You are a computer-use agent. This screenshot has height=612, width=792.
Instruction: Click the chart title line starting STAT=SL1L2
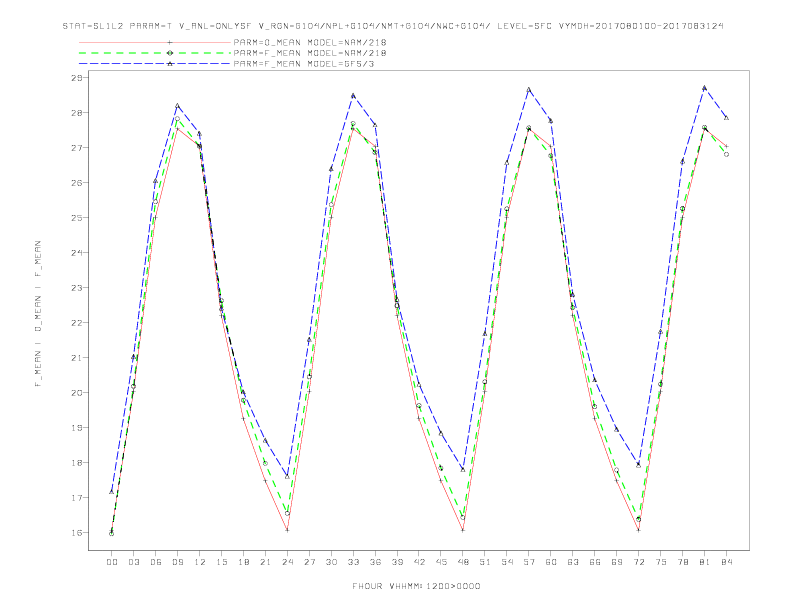(393, 26)
